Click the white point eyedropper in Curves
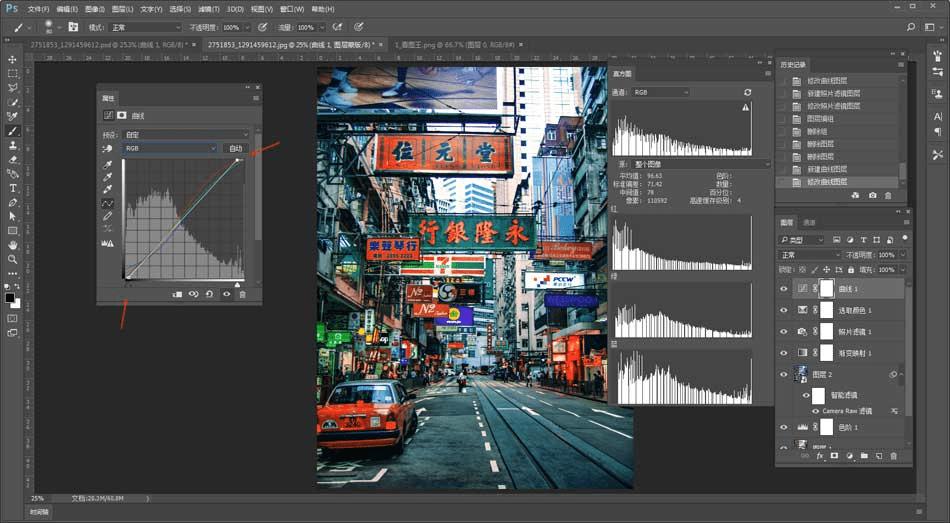 tap(107, 190)
